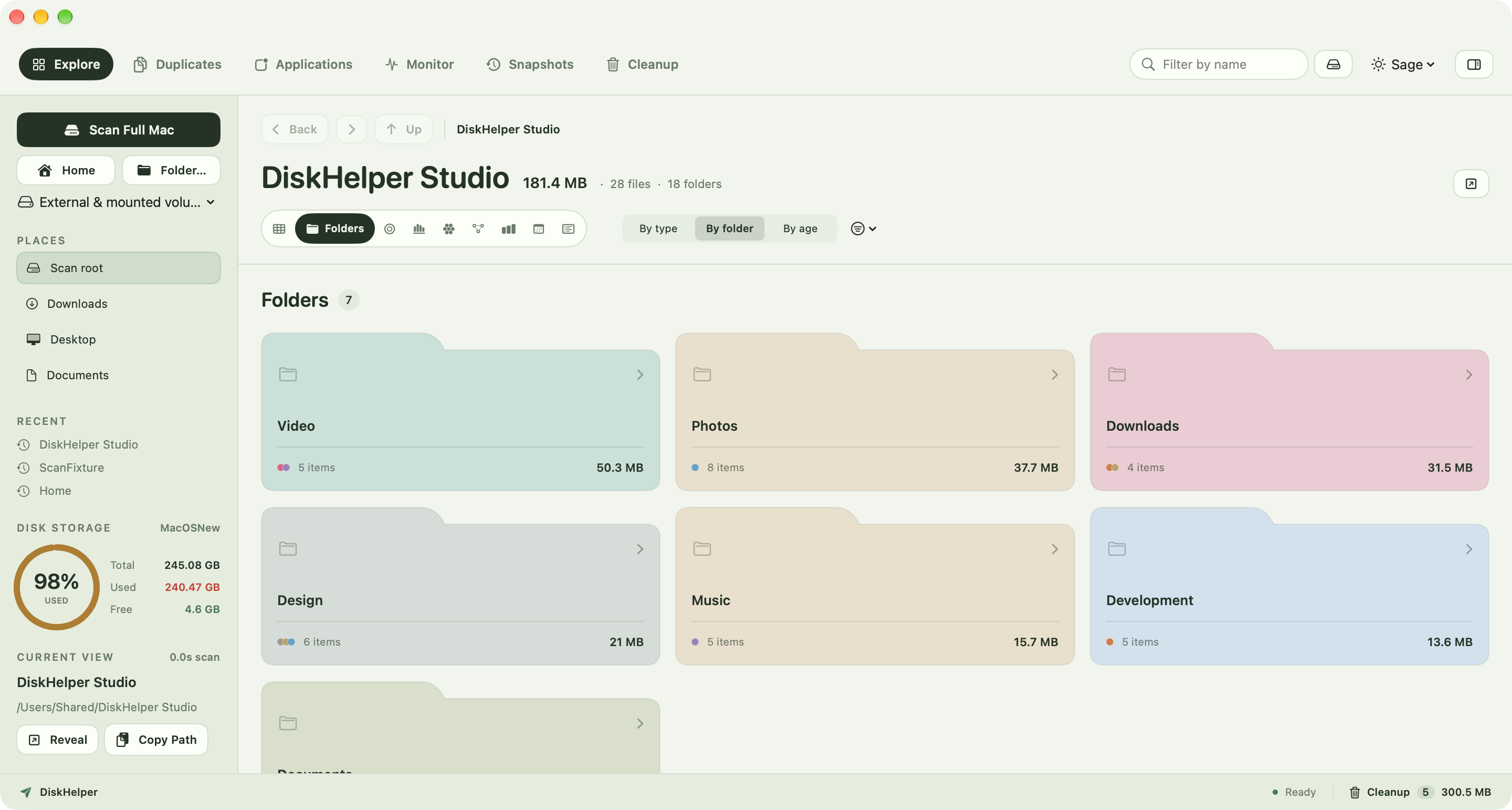Select the By age grouping
1512x810 pixels.
click(800, 229)
